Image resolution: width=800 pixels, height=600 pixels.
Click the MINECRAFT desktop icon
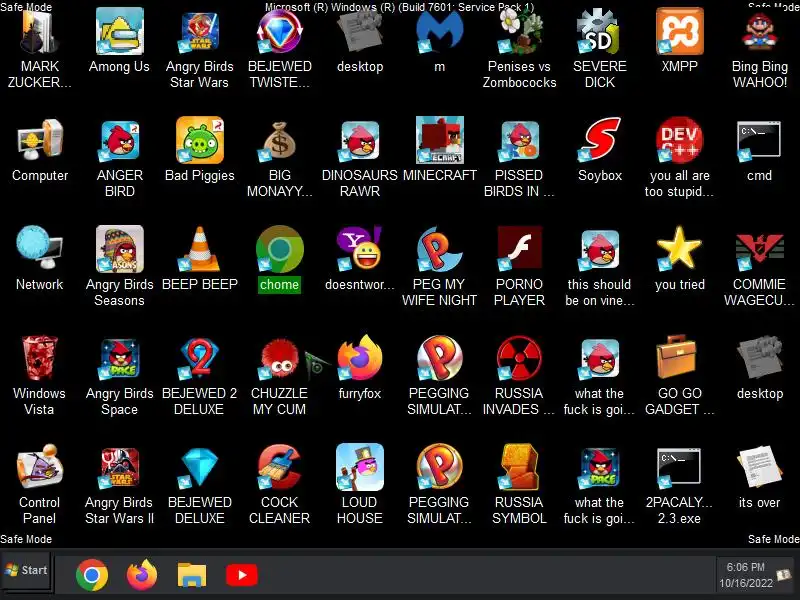(439, 140)
